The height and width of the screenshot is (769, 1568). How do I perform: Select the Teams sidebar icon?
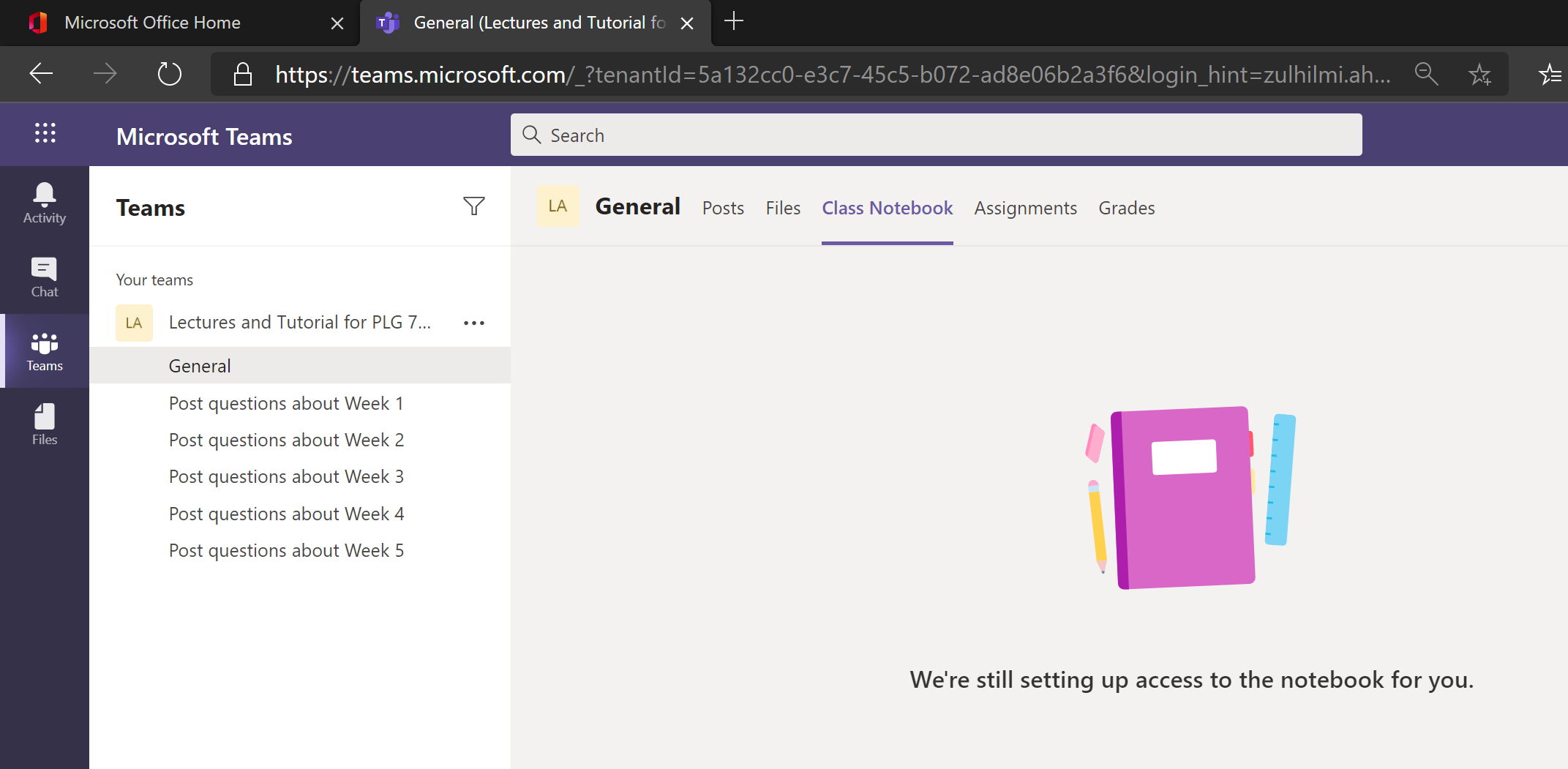click(x=45, y=351)
